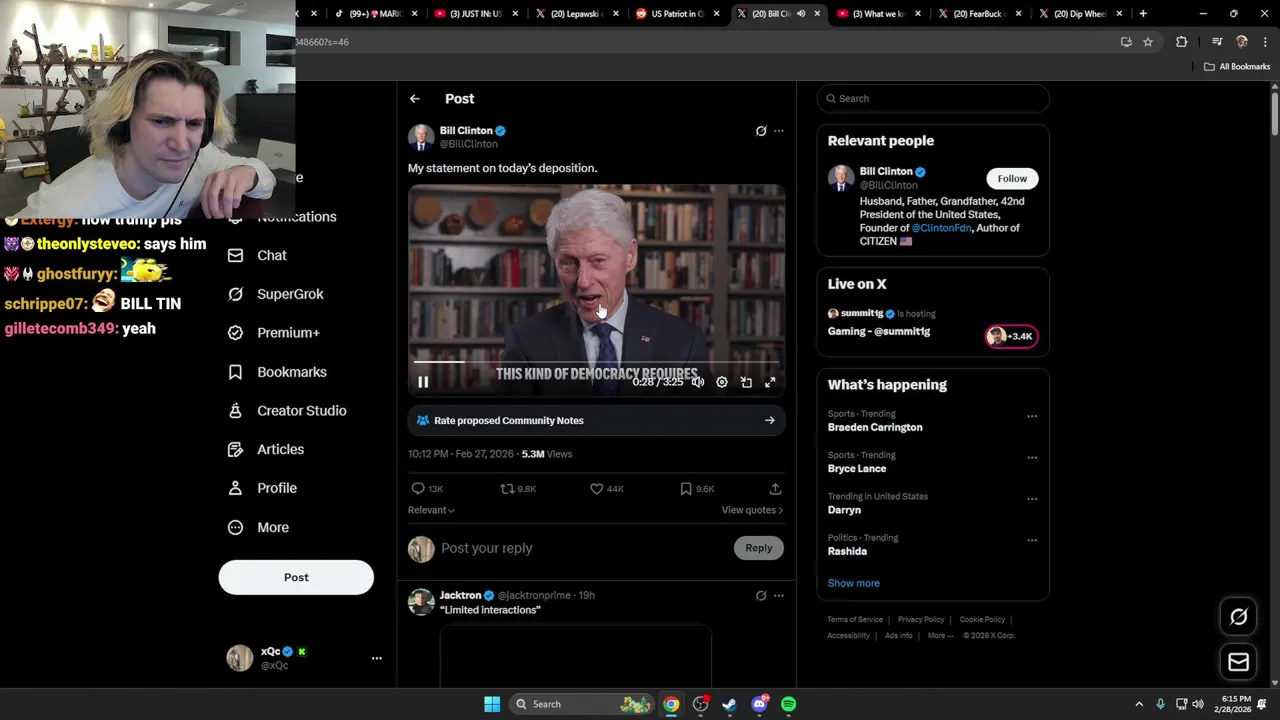Image resolution: width=1280 pixels, height=720 pixels.
Task: Open Bookmarks in the sidebar
Action: click(x=277, y=372)
